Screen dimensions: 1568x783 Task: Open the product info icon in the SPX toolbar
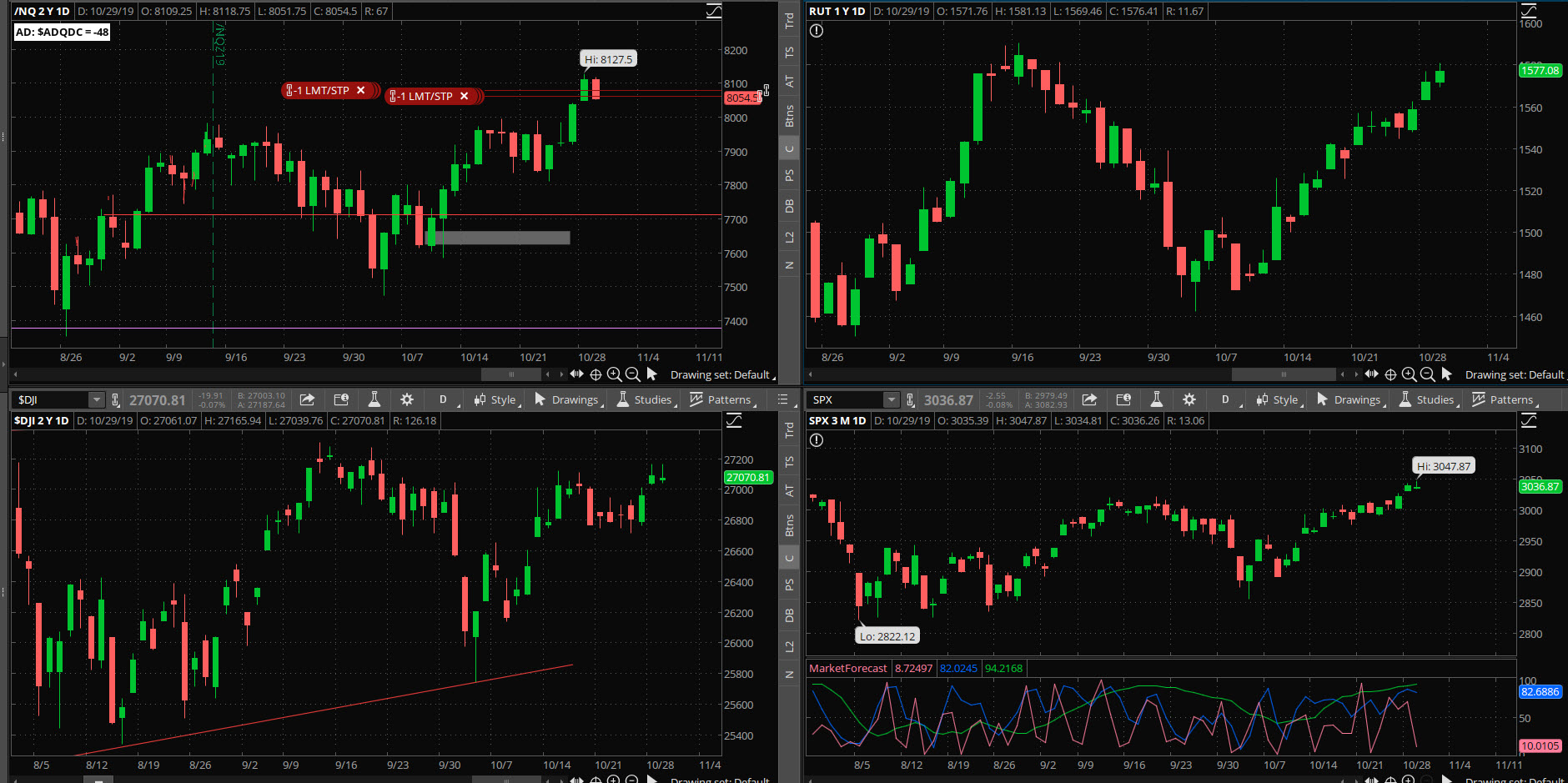tap(1123, 399)
